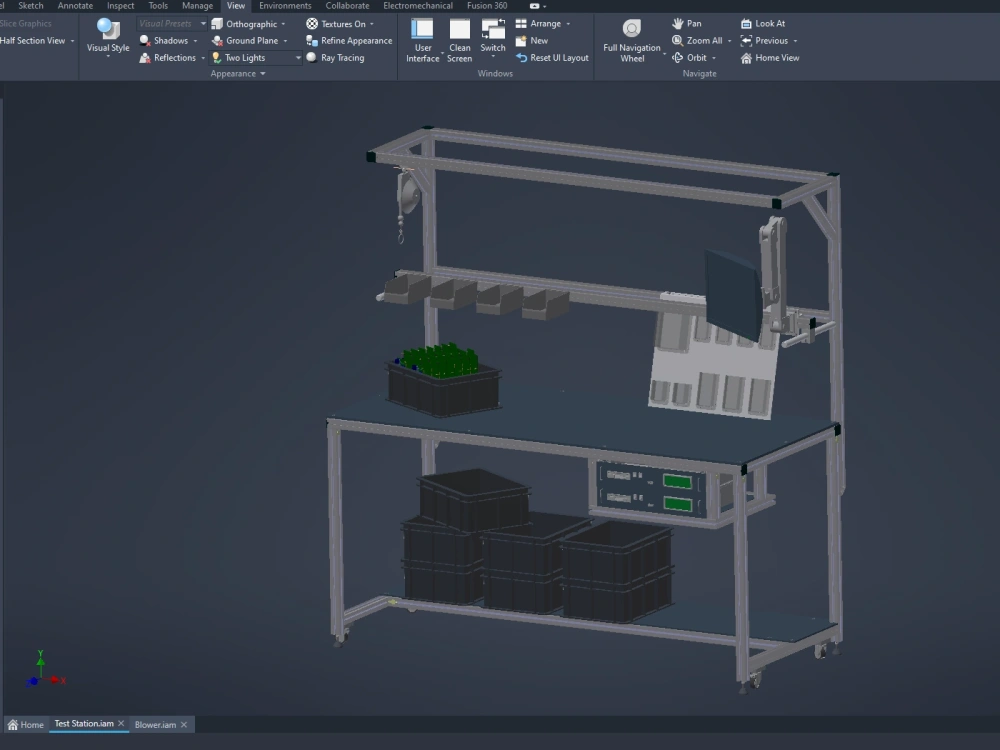Viewport: 1000px width, 750px height.
Task: Expand the Zoom All dropdown arrow
Action: tap(730, 41)
